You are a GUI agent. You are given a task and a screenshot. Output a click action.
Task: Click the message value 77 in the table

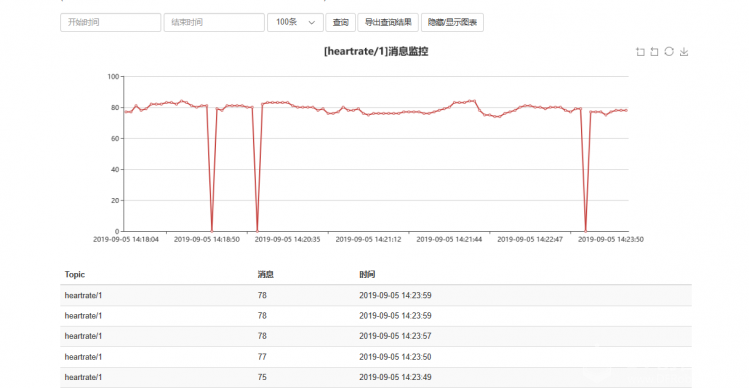(262, 357)
